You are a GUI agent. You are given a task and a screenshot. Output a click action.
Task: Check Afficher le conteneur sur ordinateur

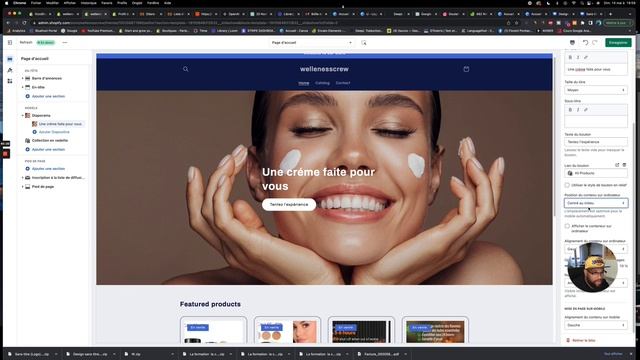tap(567, 226)
